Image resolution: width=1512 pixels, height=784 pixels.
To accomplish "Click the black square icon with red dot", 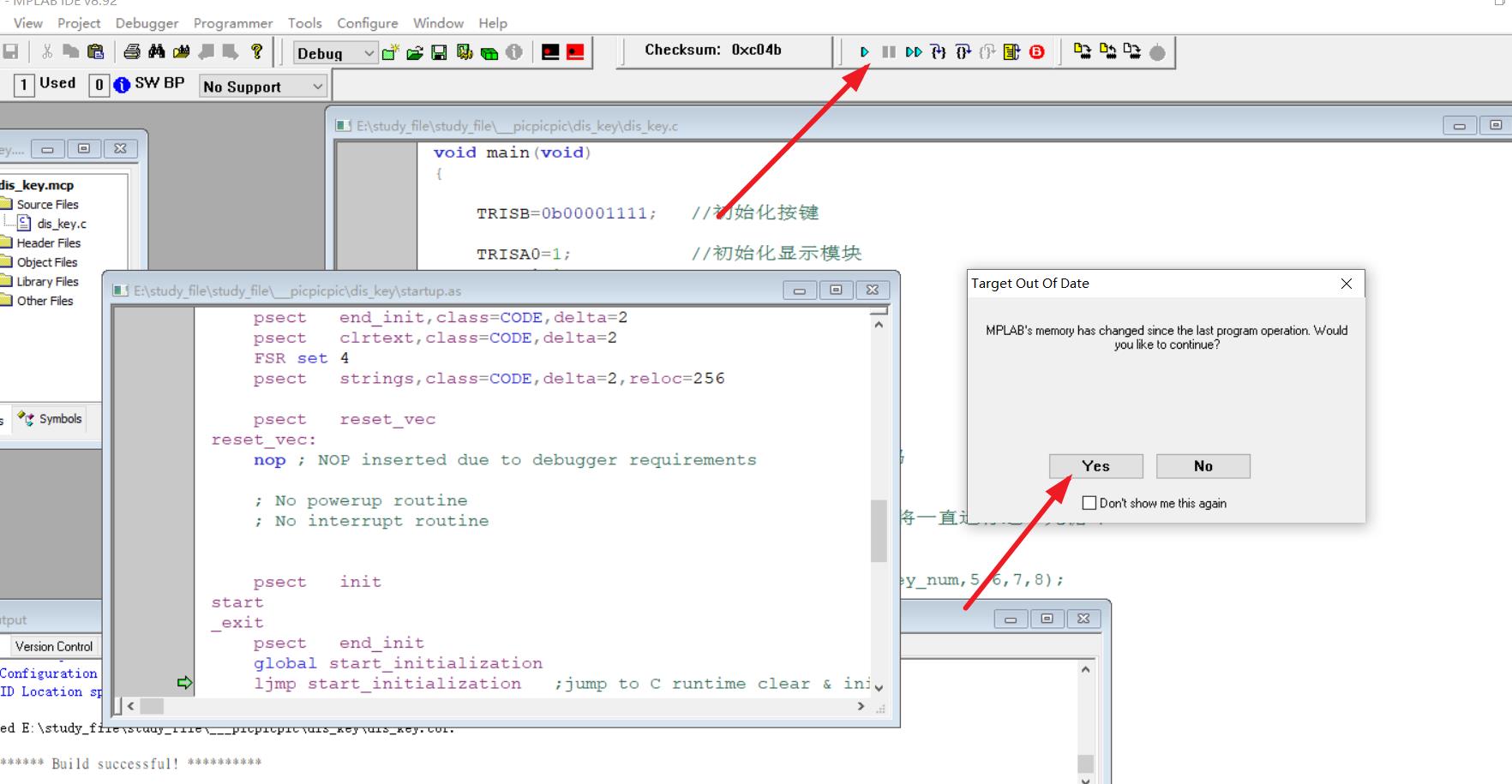I will (x=550, y=52).
